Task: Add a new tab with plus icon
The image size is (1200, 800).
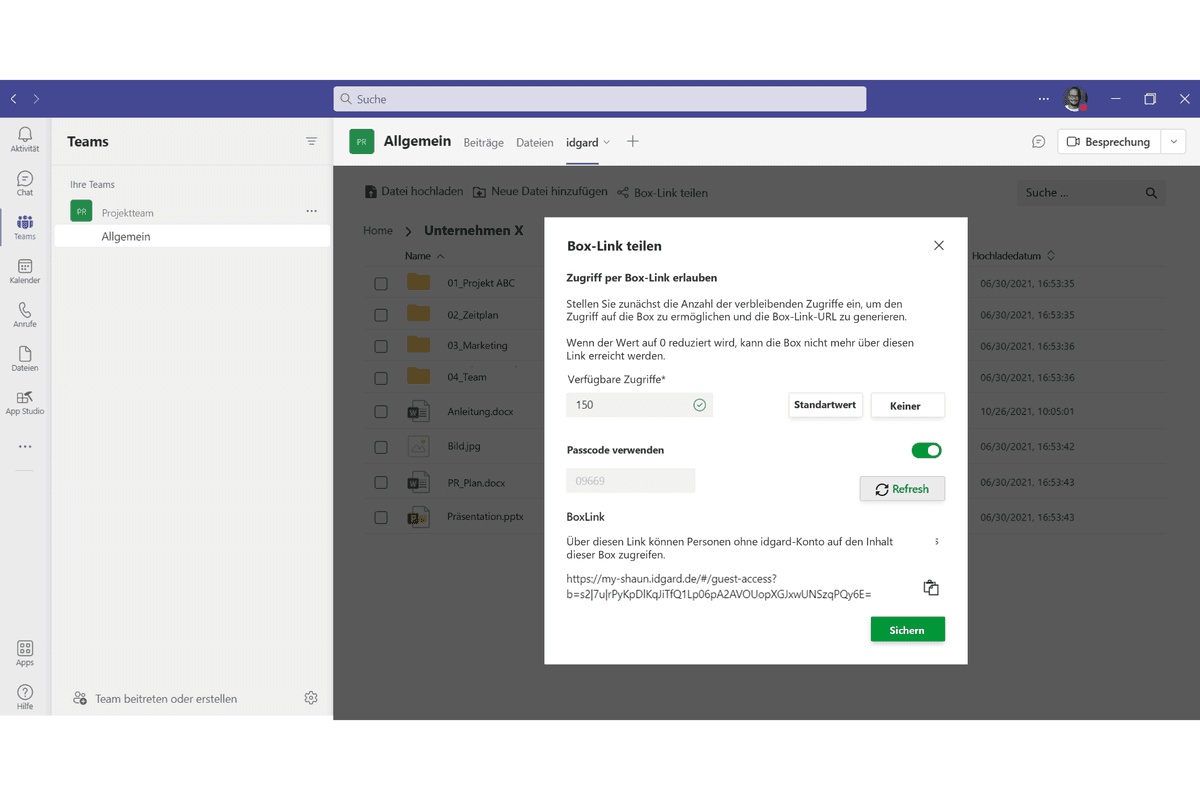Action: [x=633, y=142]
